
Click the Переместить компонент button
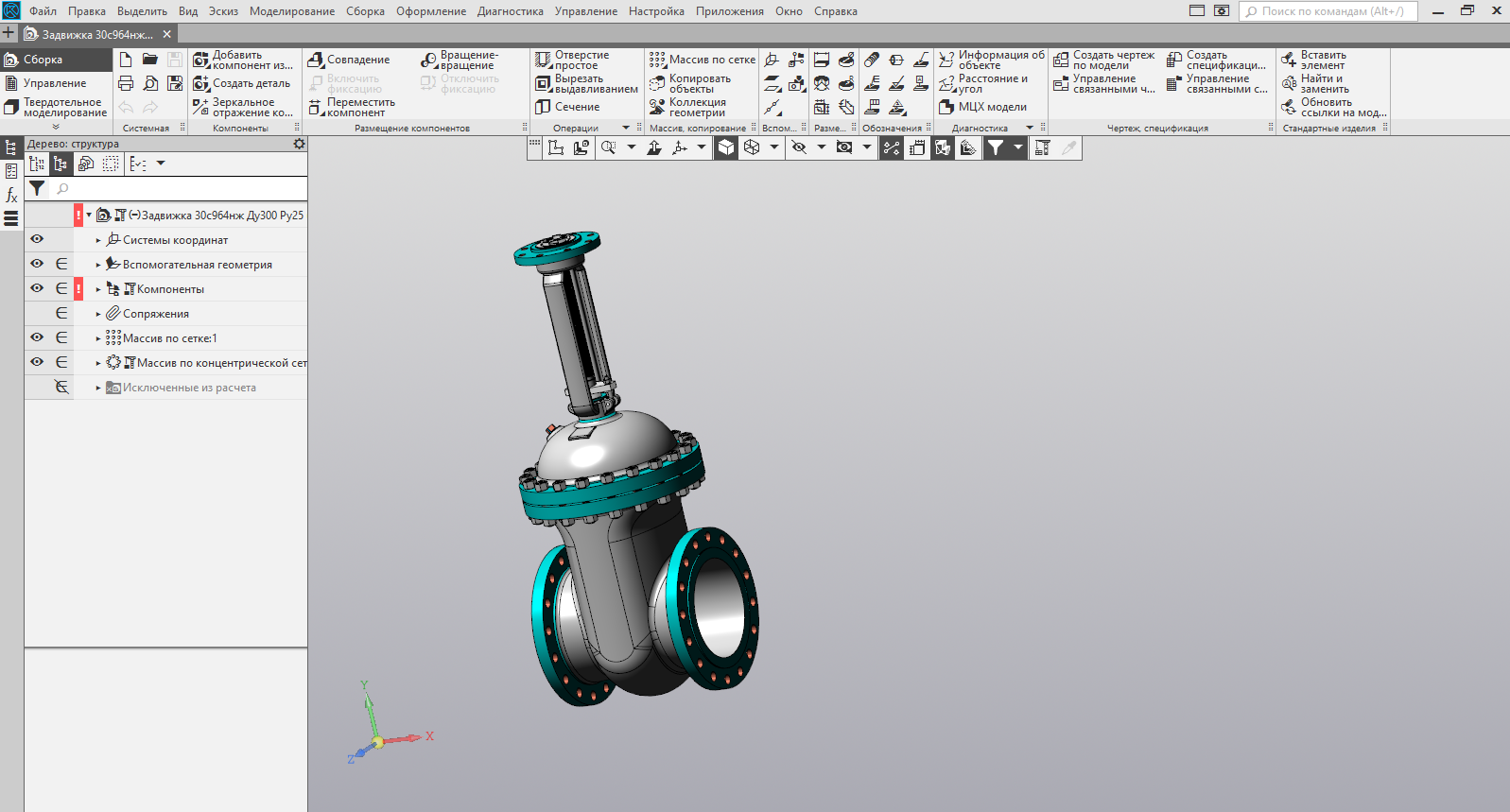(352, 107)
